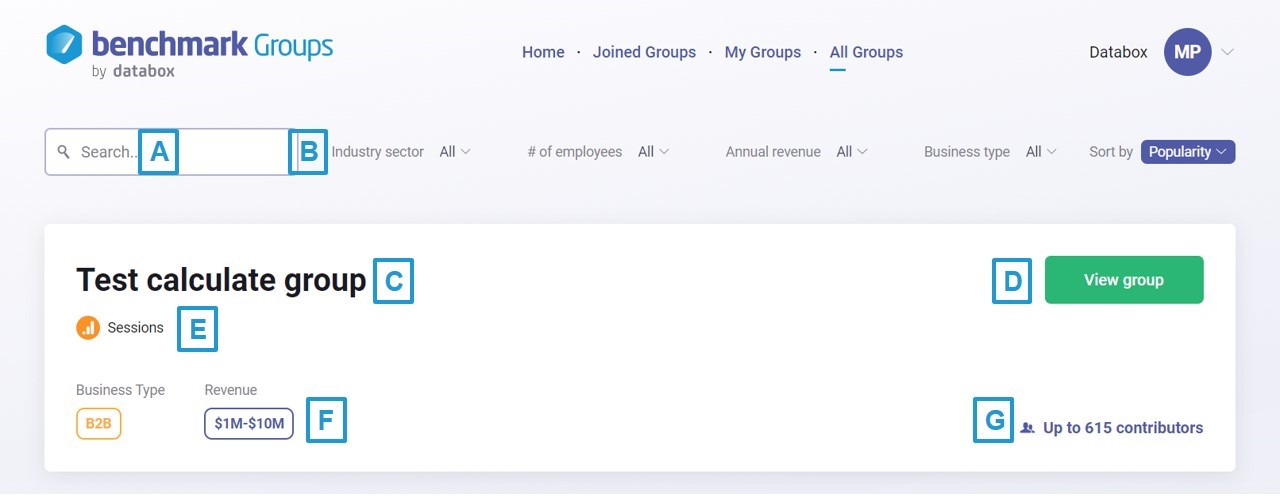The image size is (1280, 496).
Task: Open the Business type filter dropdown
Action: pos(1041,152)
